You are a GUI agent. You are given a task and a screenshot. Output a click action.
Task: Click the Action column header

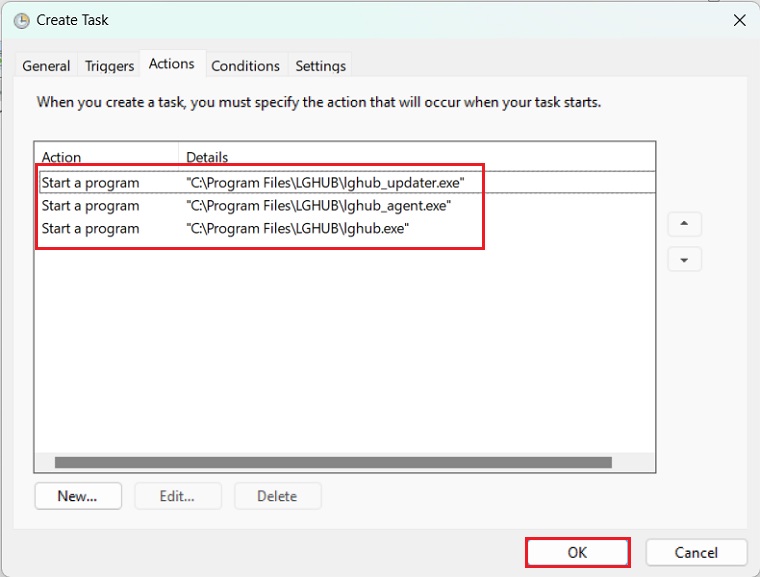tap(107, 156)
